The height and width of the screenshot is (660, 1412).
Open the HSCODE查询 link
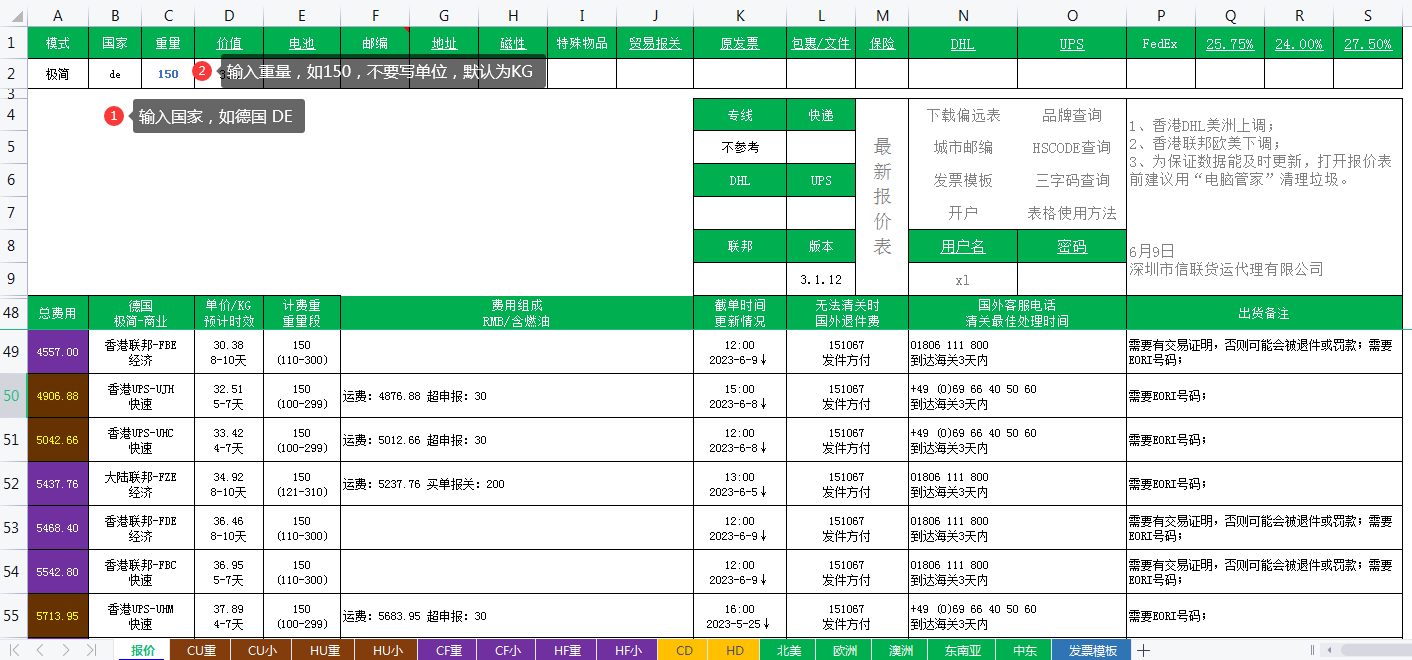coord(1072,148)
